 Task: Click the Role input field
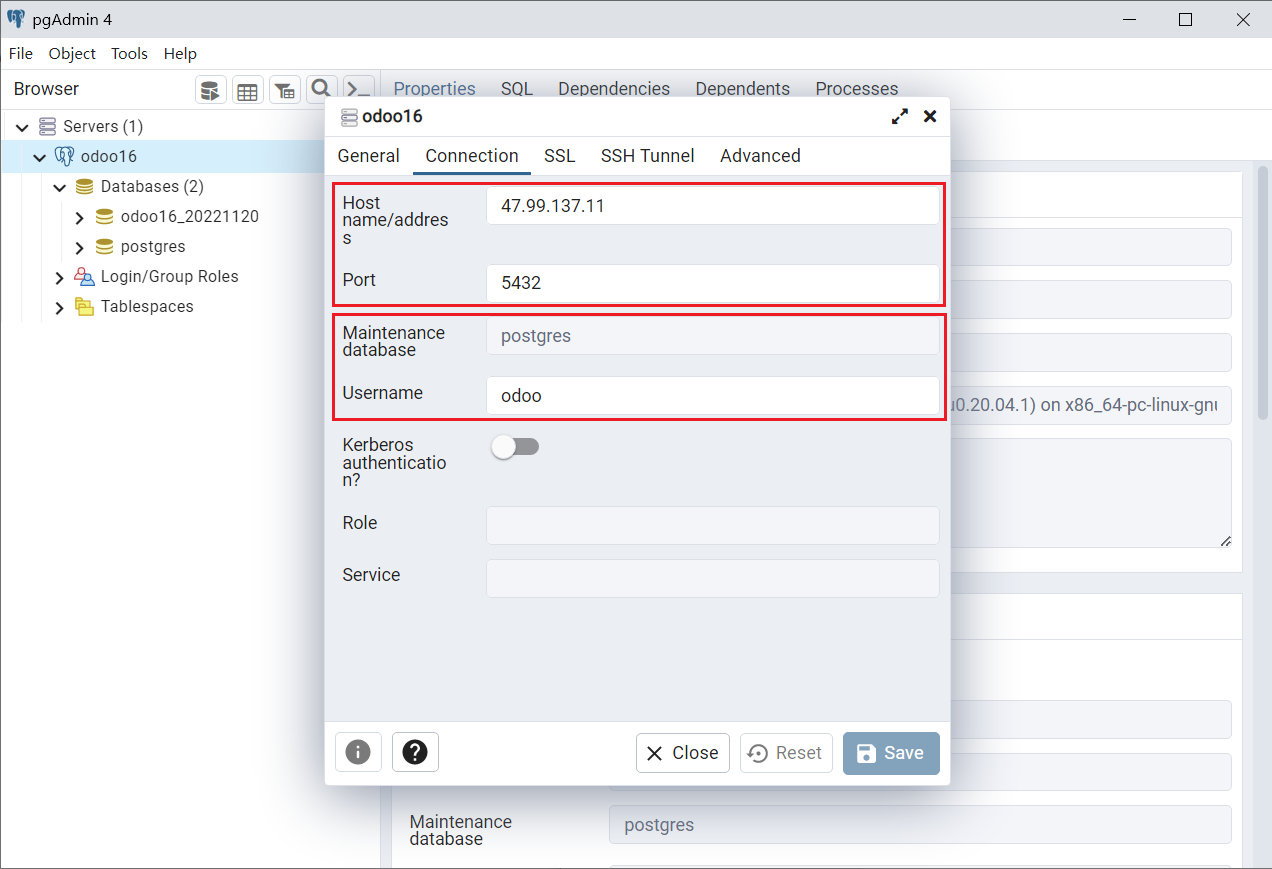coord(713,526)
